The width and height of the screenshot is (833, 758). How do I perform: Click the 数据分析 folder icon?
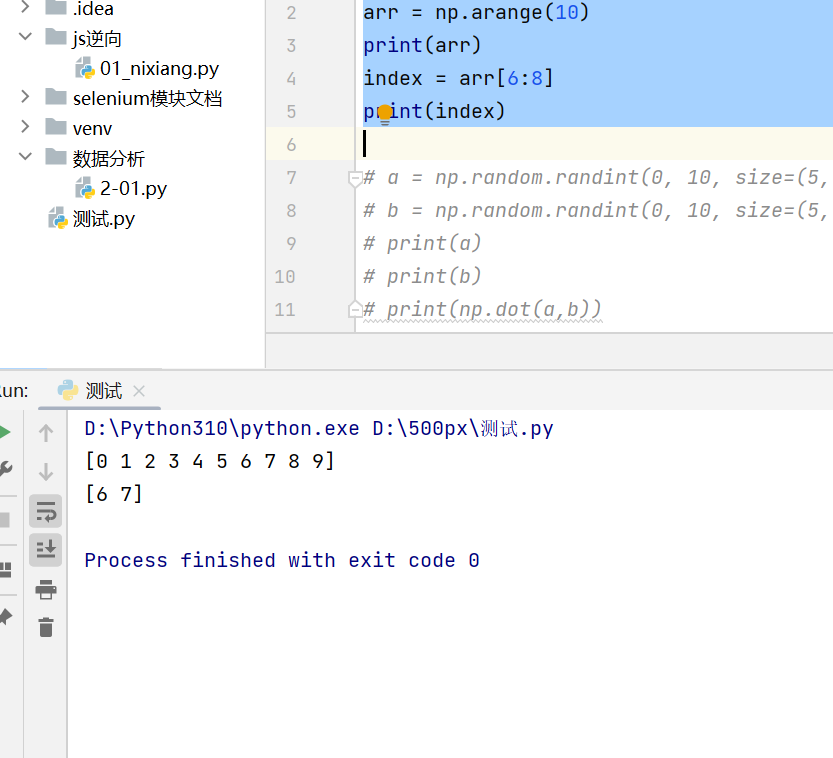point(56,157)
